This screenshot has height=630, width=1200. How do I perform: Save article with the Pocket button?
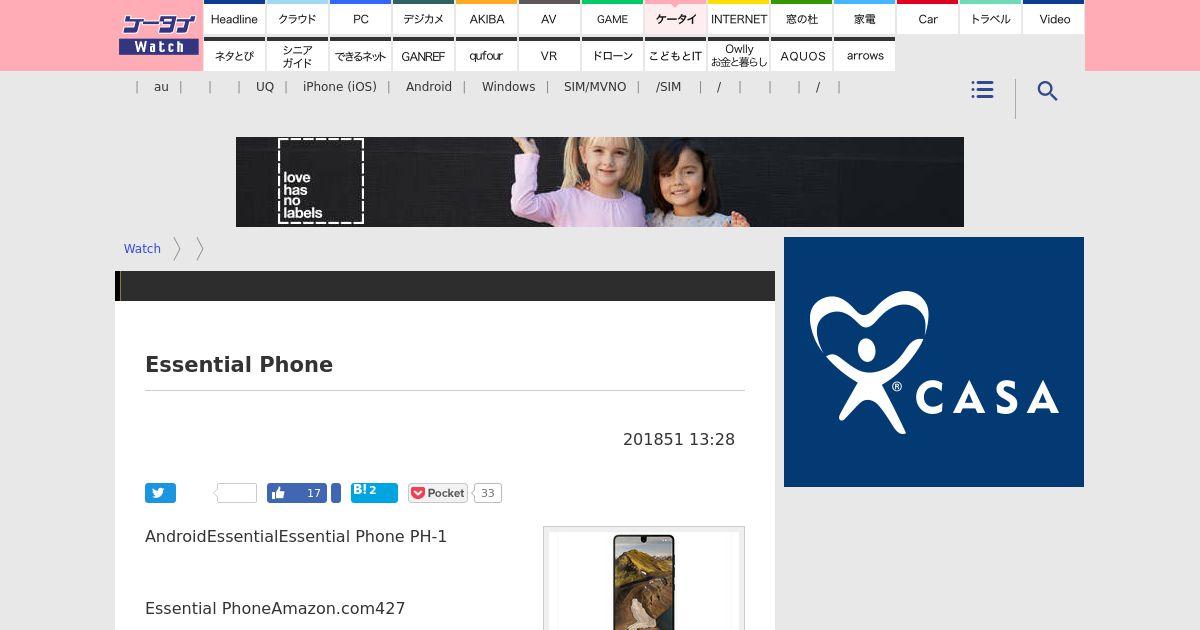click(x=438, y=493)
